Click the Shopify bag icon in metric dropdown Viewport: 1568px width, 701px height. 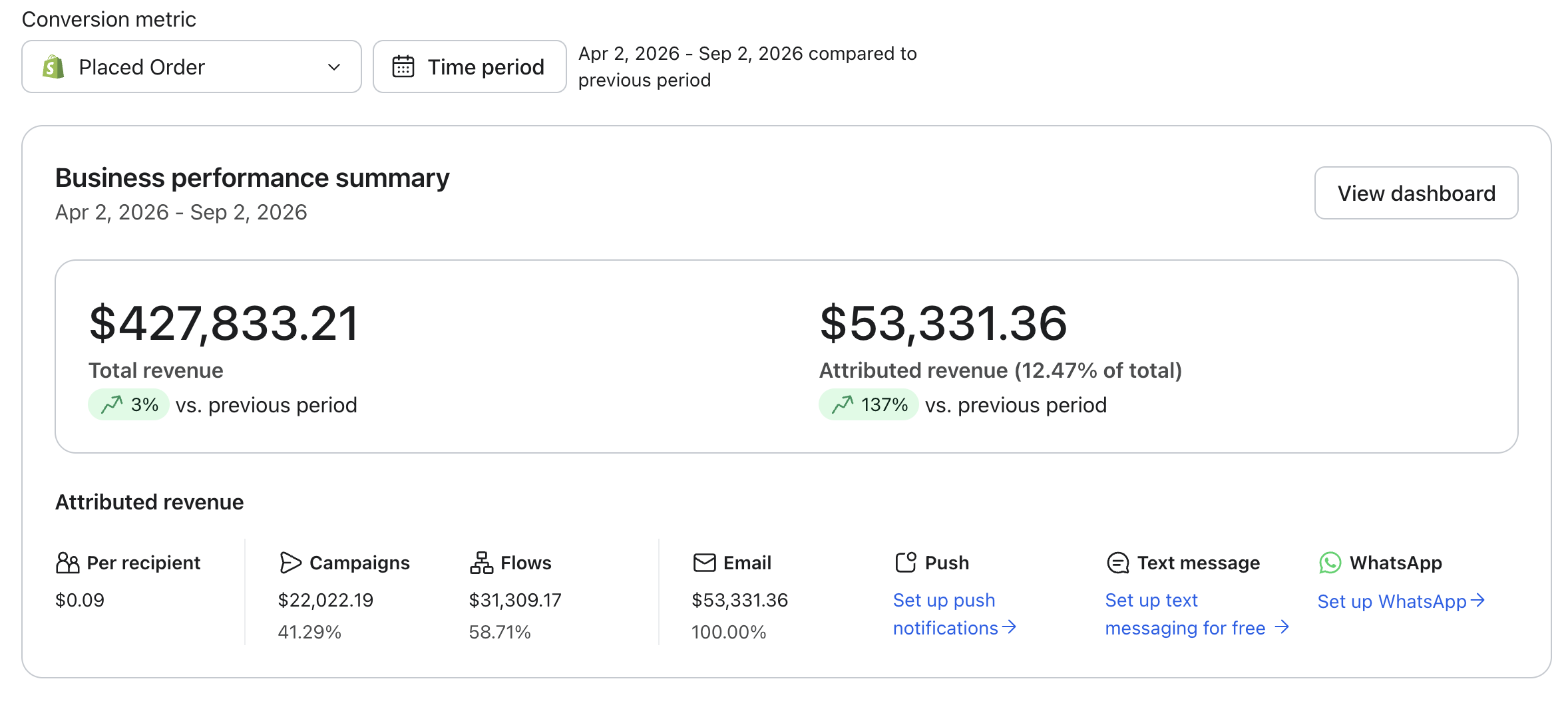(x=53, y=67)
